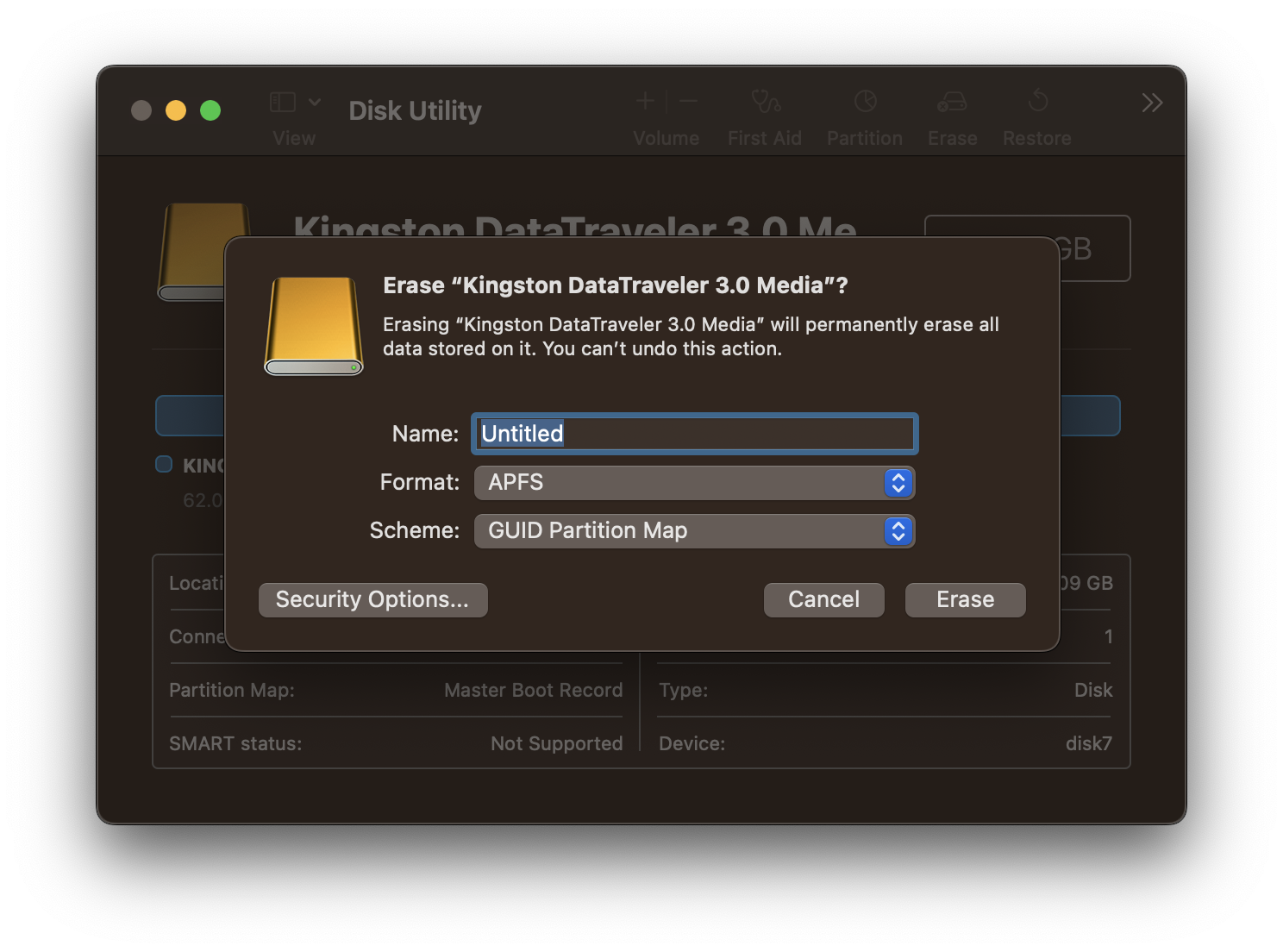Screen dimensions: 1283x952
Task: Click the Restore toolbar label
Action: tap(1037, 138)
